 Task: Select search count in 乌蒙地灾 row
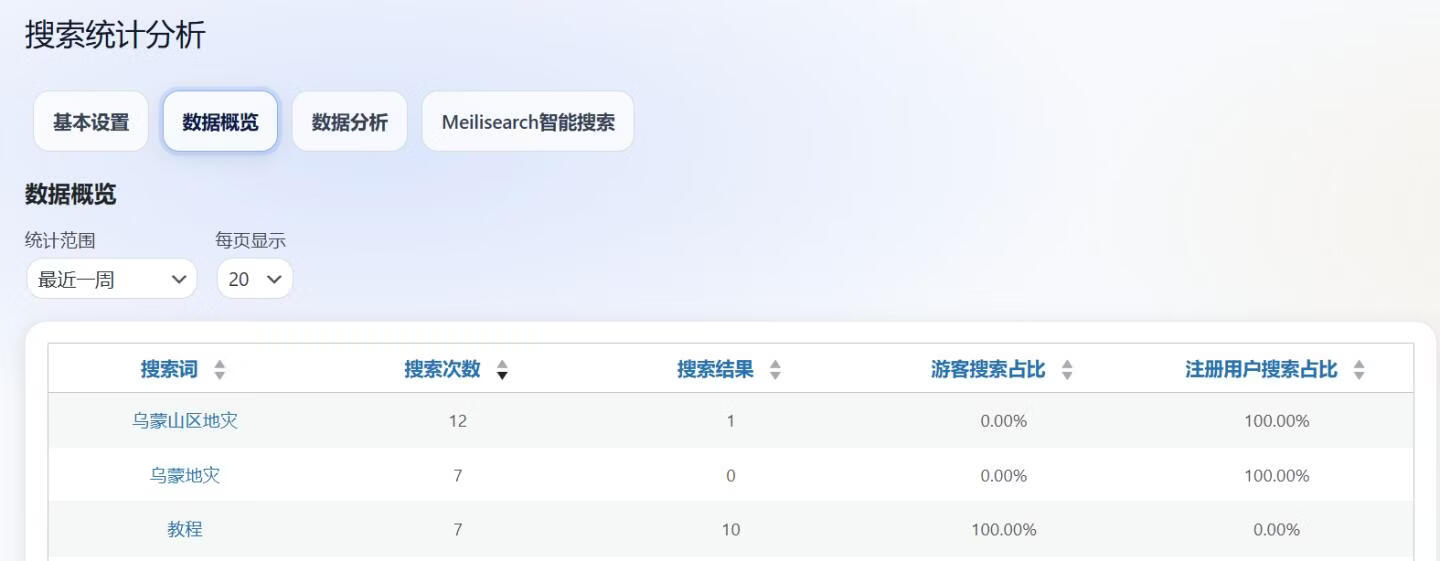[458, 476]
